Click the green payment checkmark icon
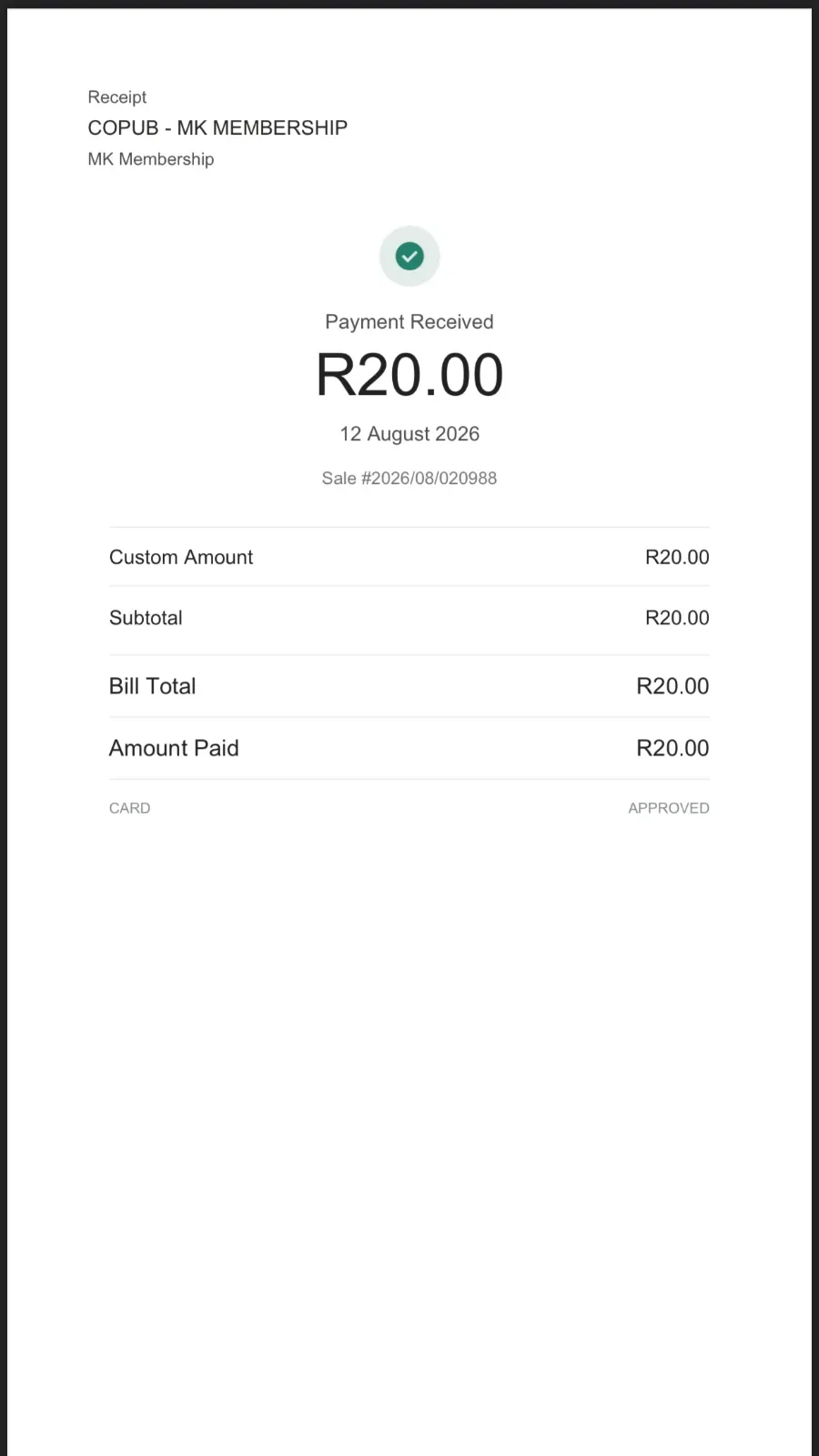Screen dimensions: 819x1456 [x=409, y=257]
